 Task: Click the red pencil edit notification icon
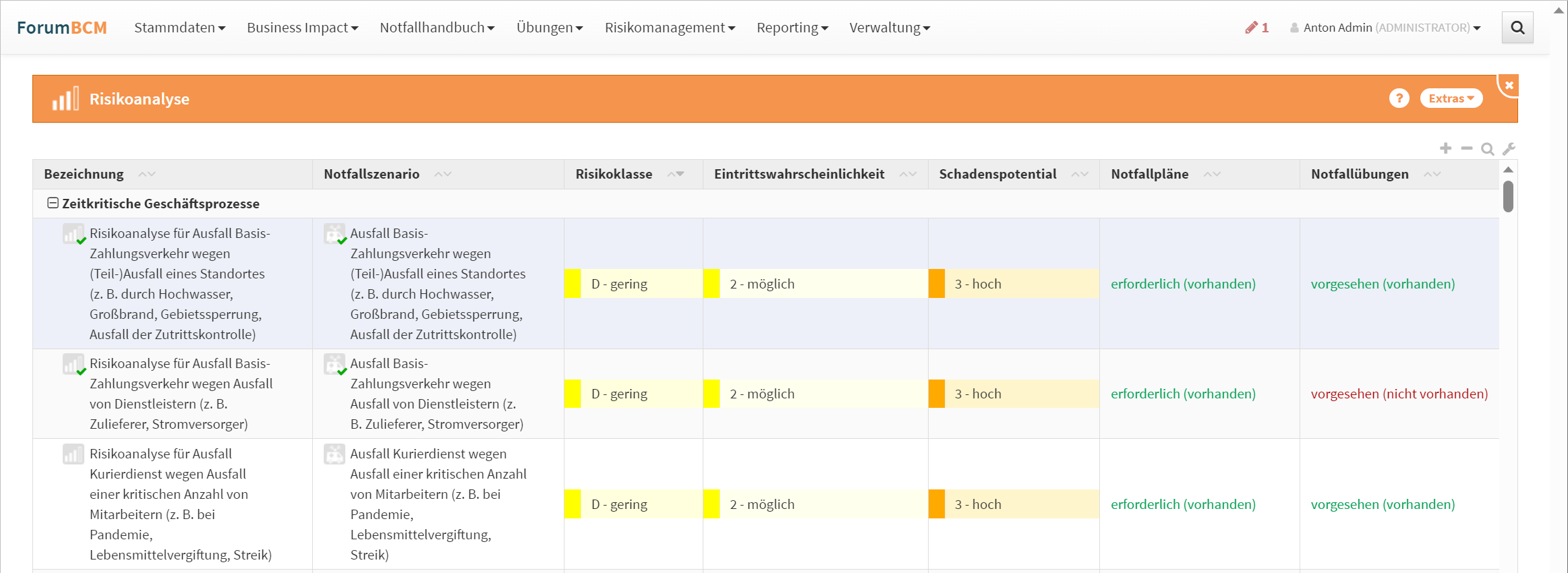pyautogui.click(x=1252, y=28)
